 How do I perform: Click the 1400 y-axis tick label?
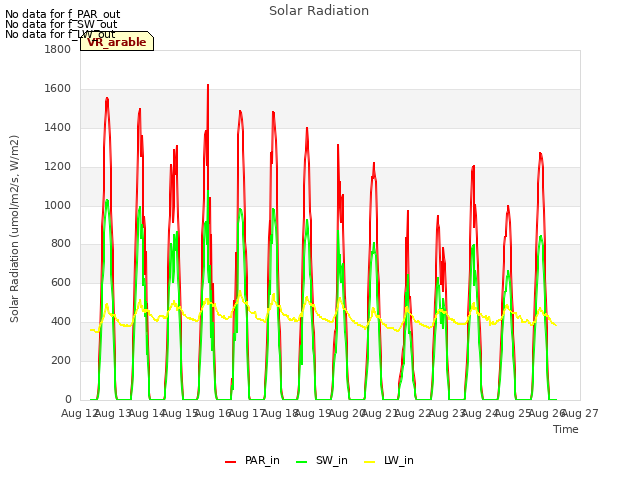58,127
